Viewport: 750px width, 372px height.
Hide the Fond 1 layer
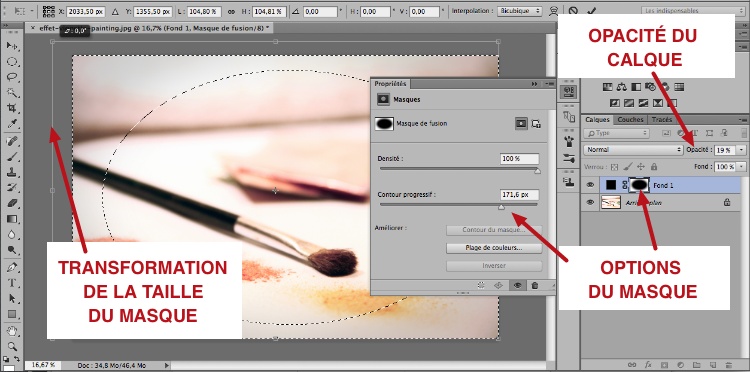pyautogui.click(x=590, y=185)
